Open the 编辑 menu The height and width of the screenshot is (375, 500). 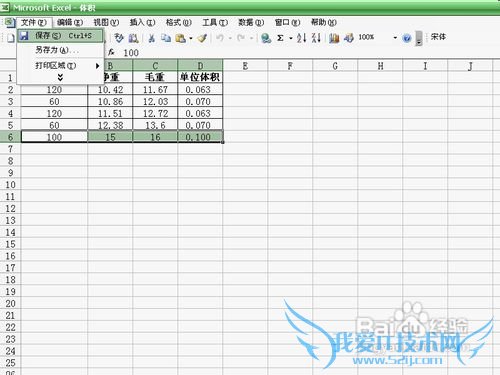70,23
